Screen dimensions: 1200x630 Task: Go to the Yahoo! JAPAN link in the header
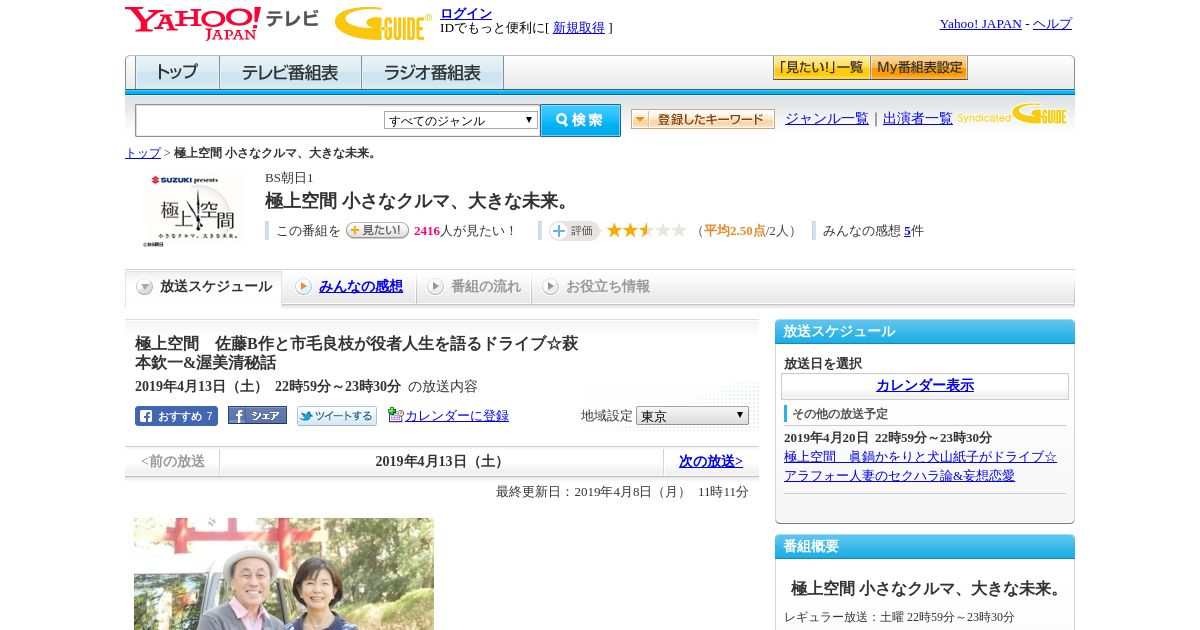pyautogui.click(x=980, y=24)
